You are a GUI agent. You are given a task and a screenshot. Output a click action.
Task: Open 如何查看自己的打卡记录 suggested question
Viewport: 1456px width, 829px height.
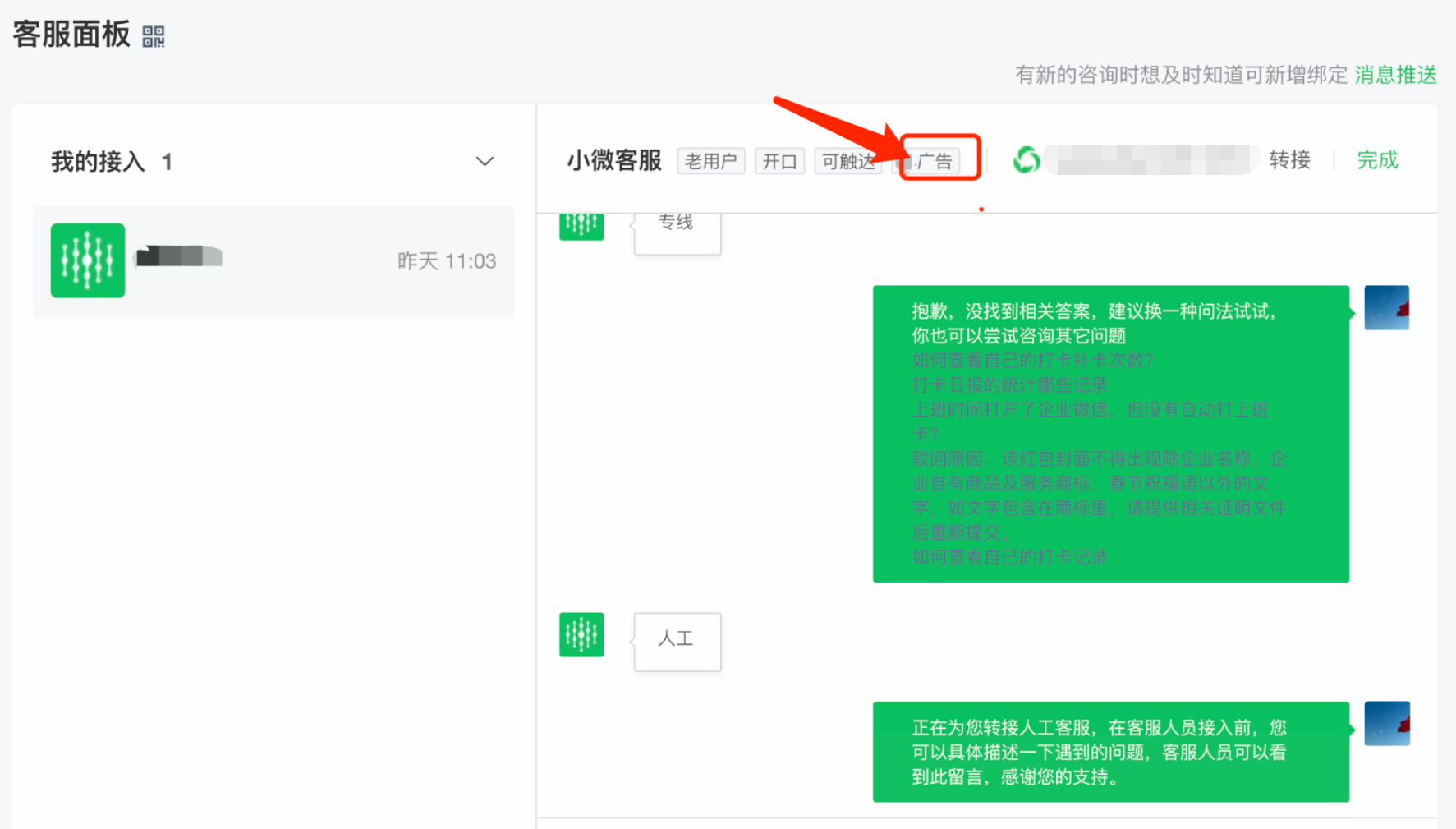[1009, 557]
